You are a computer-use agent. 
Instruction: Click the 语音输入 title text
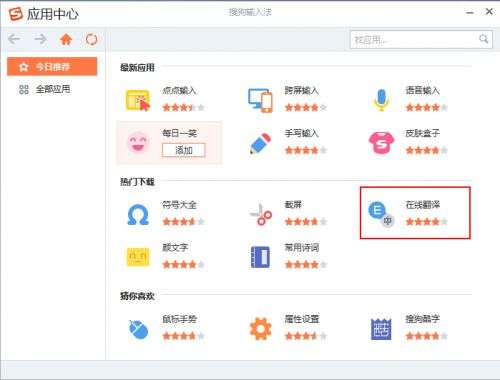coord(423,91)
